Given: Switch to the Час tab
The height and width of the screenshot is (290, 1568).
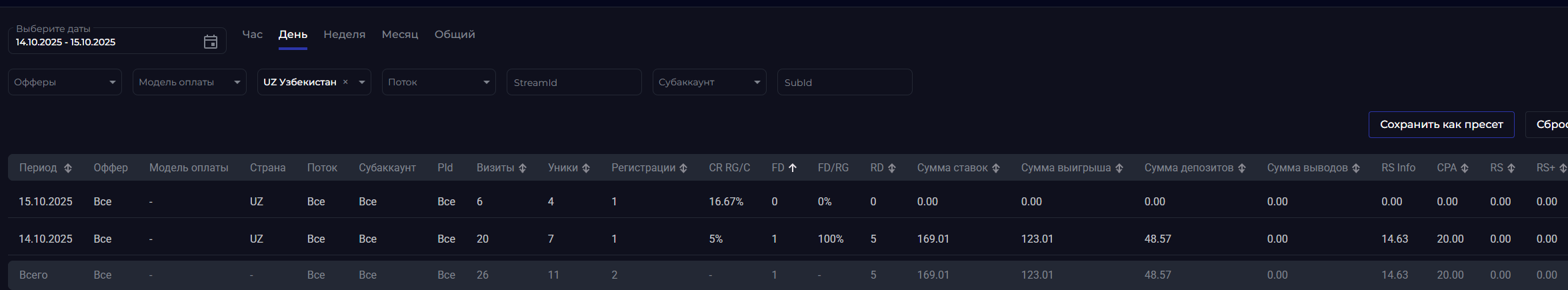Looking at the screenshot, I should click(252, 35).
